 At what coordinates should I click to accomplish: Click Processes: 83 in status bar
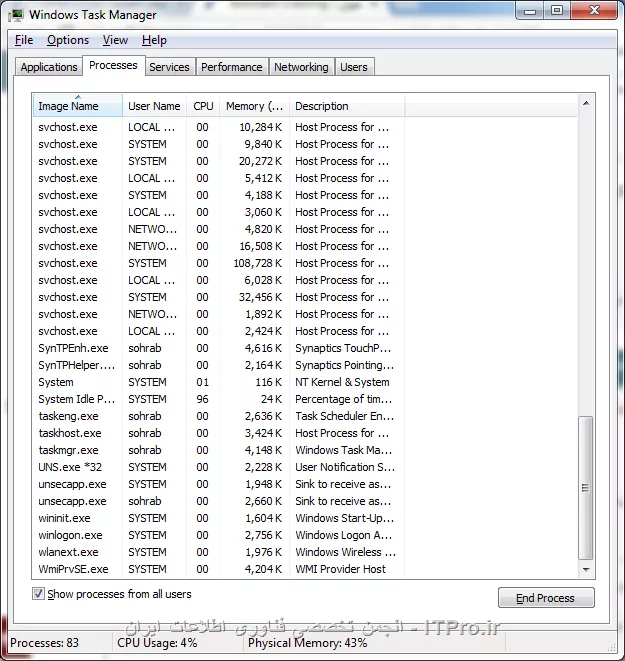coord(44,643)
